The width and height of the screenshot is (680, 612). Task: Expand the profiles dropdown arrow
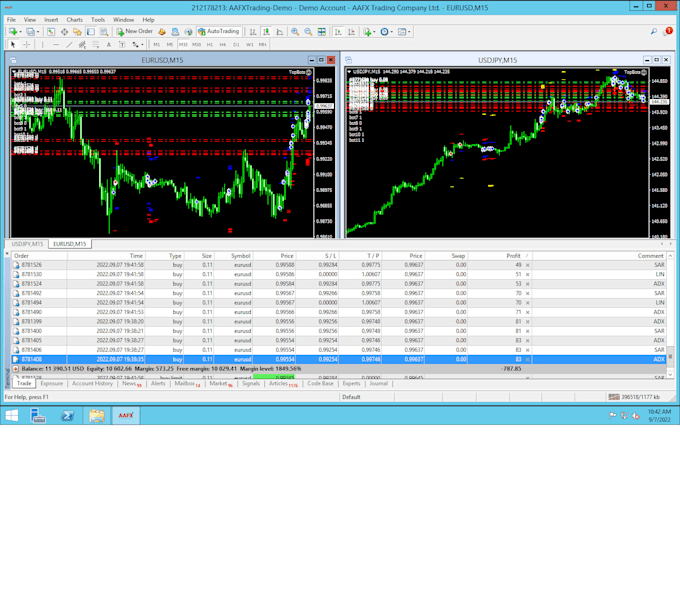coord(37,32)
